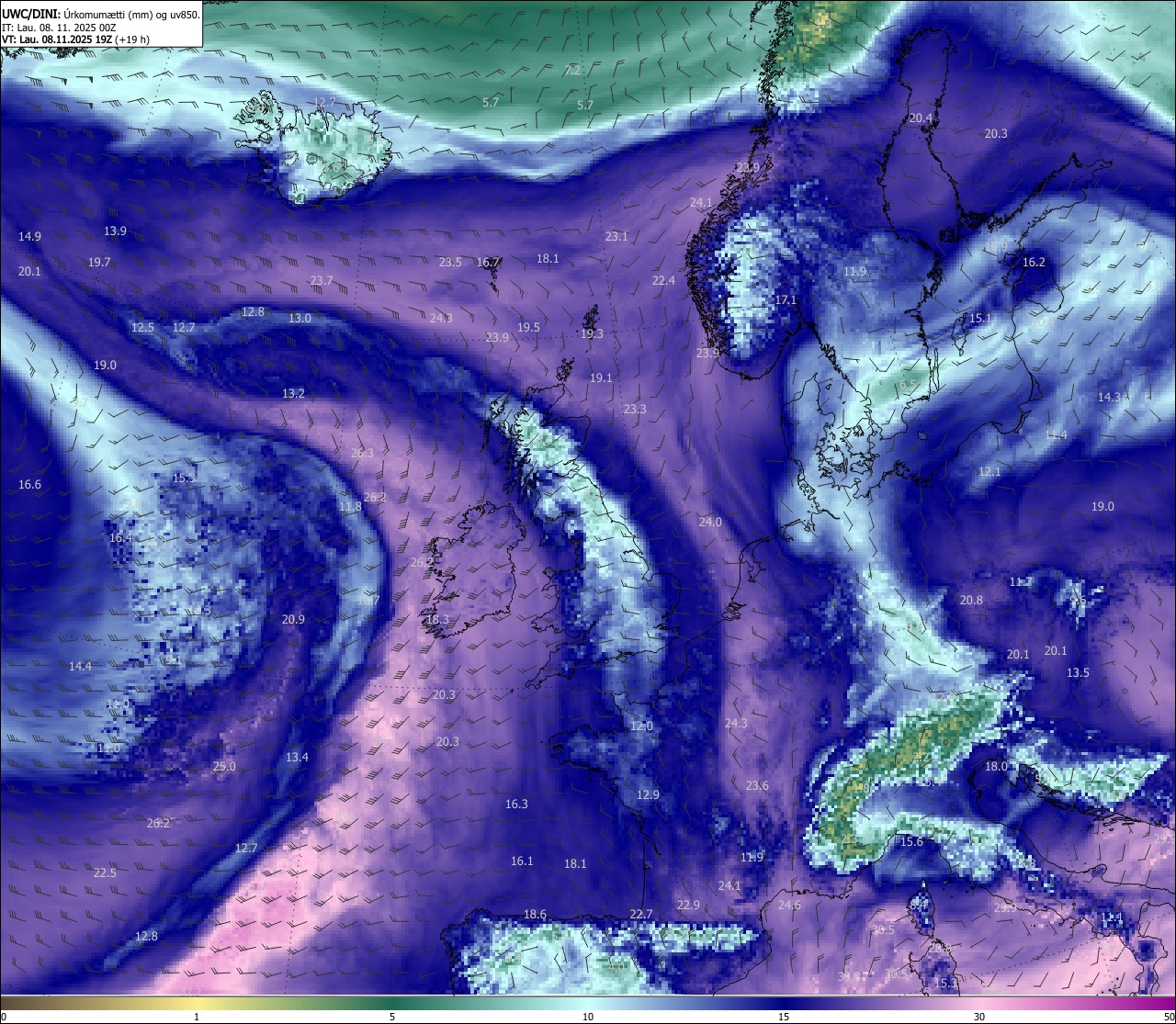Select the 14.4 value label
1176x1024 pixels.
click(x=80, y=666)
